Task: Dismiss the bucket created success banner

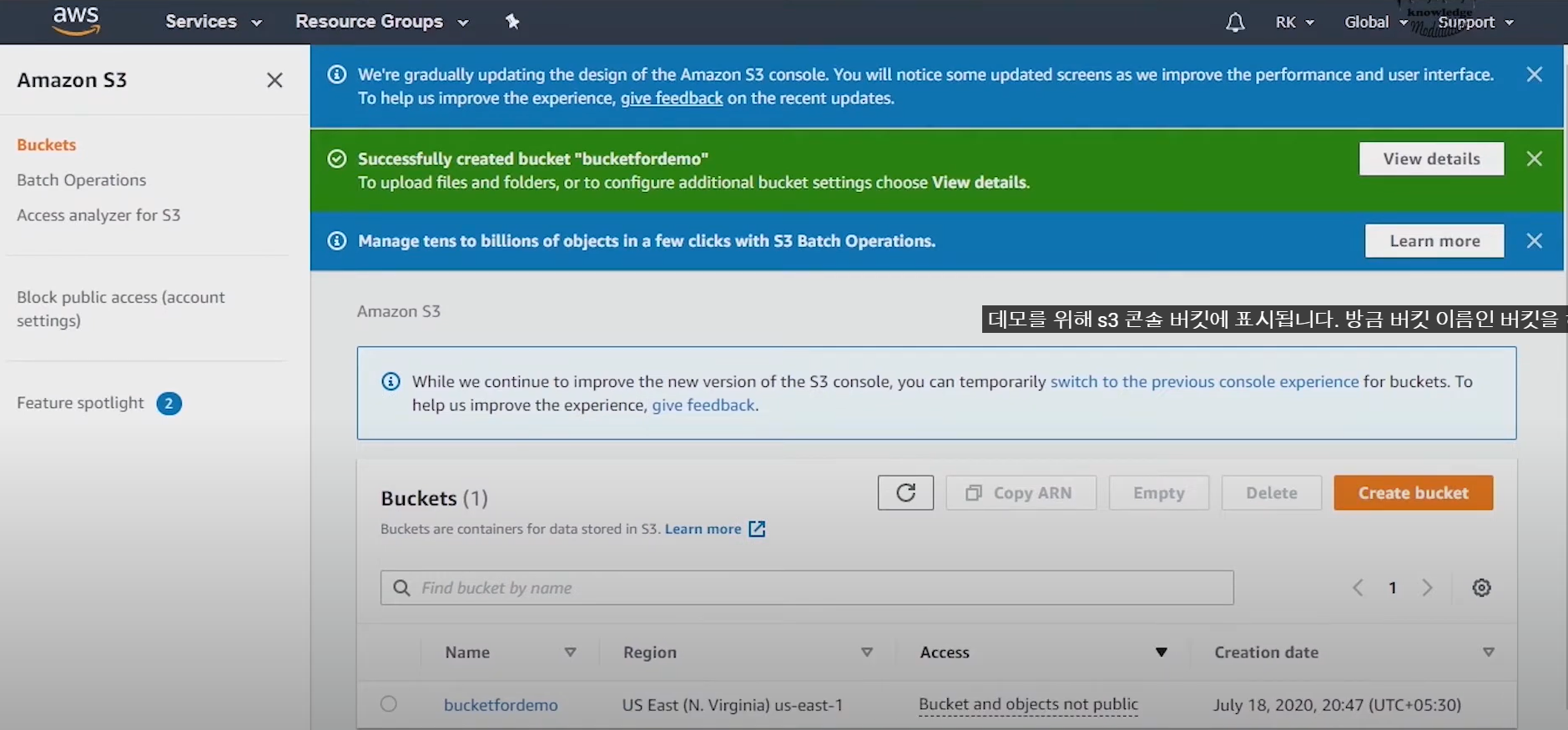Action: 1534,159
